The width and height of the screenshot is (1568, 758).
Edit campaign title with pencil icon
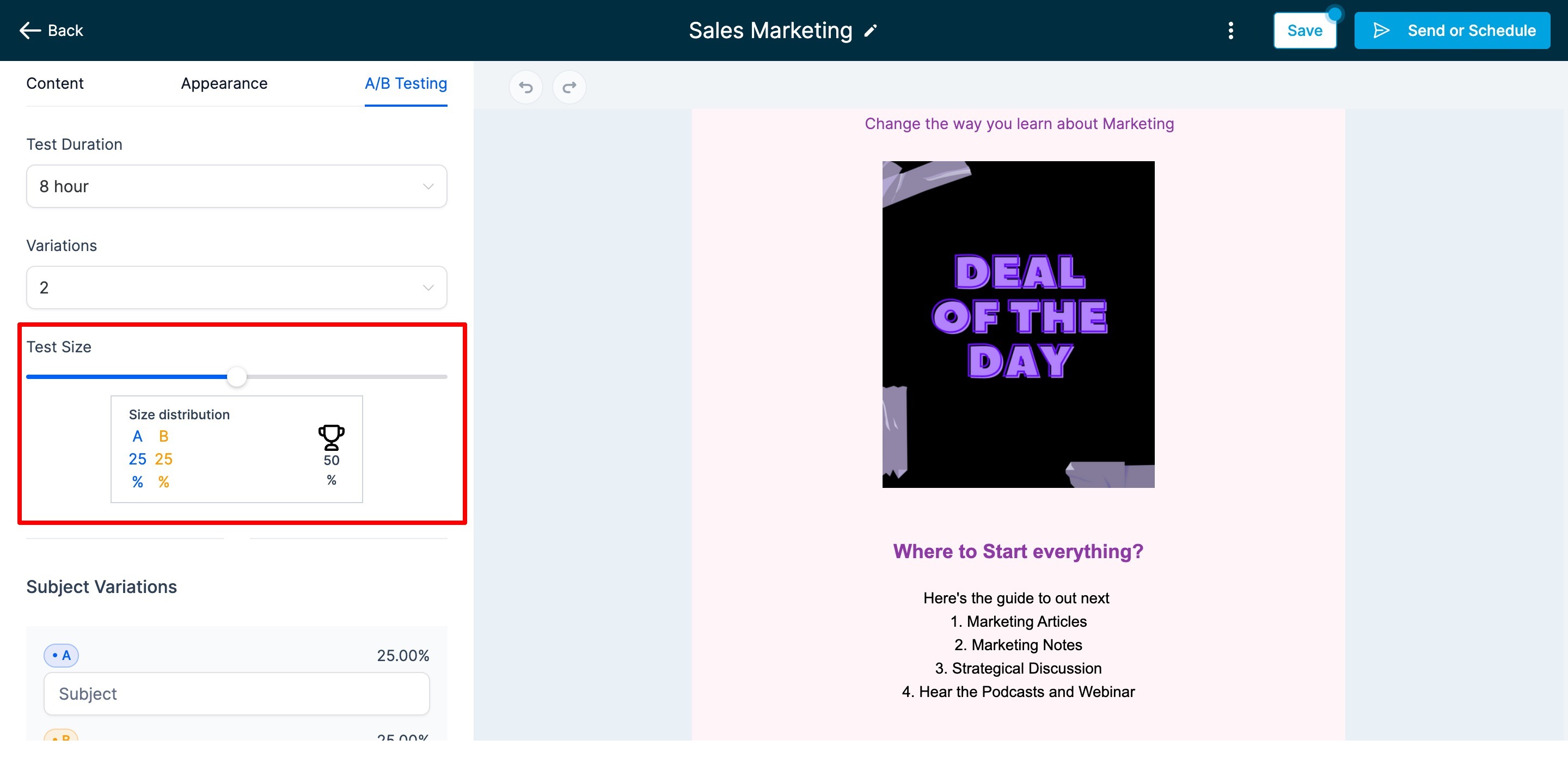[x=871, y=30]
